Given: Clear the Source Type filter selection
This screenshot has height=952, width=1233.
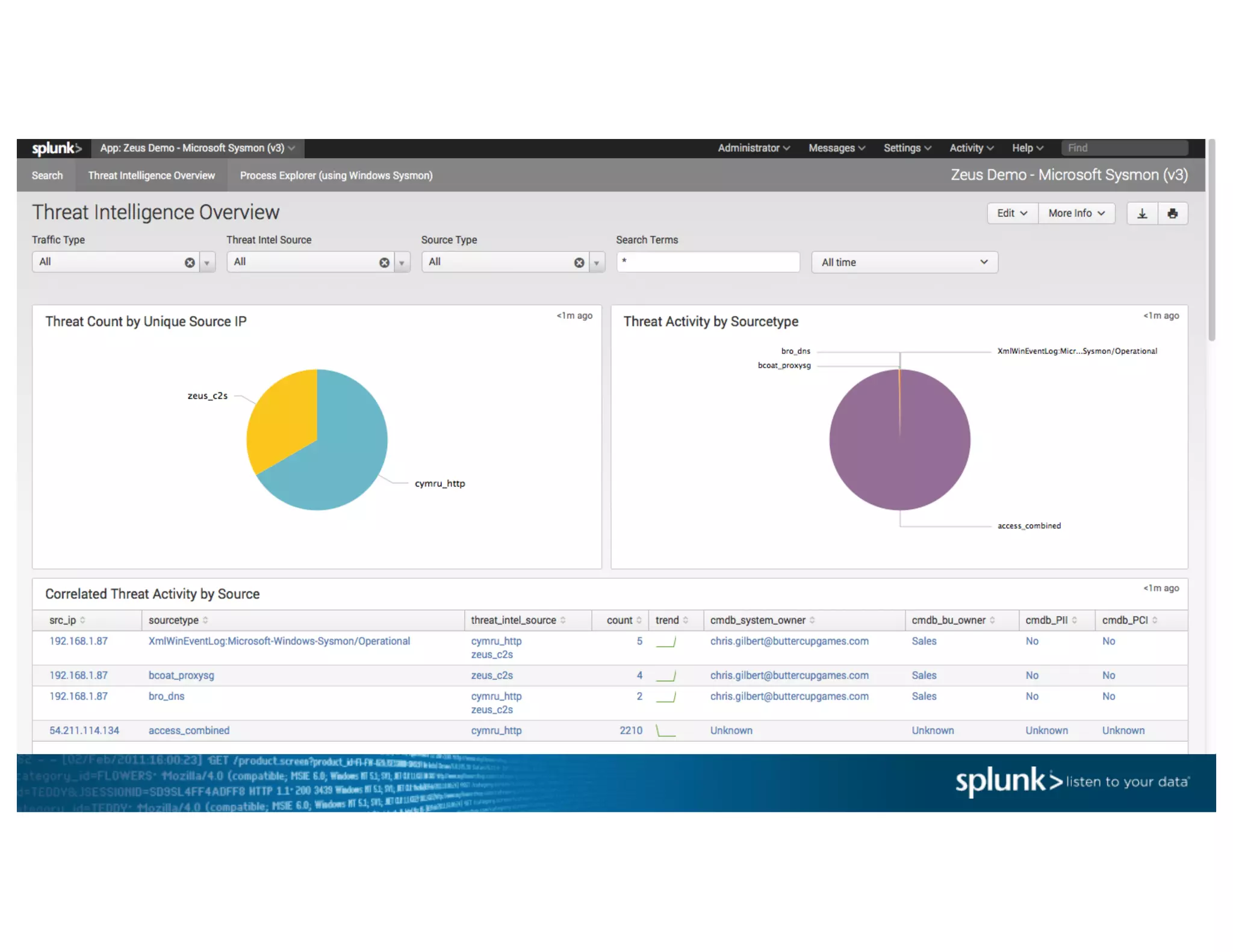Looking at the screenshot, I should (x=579, y=263).
